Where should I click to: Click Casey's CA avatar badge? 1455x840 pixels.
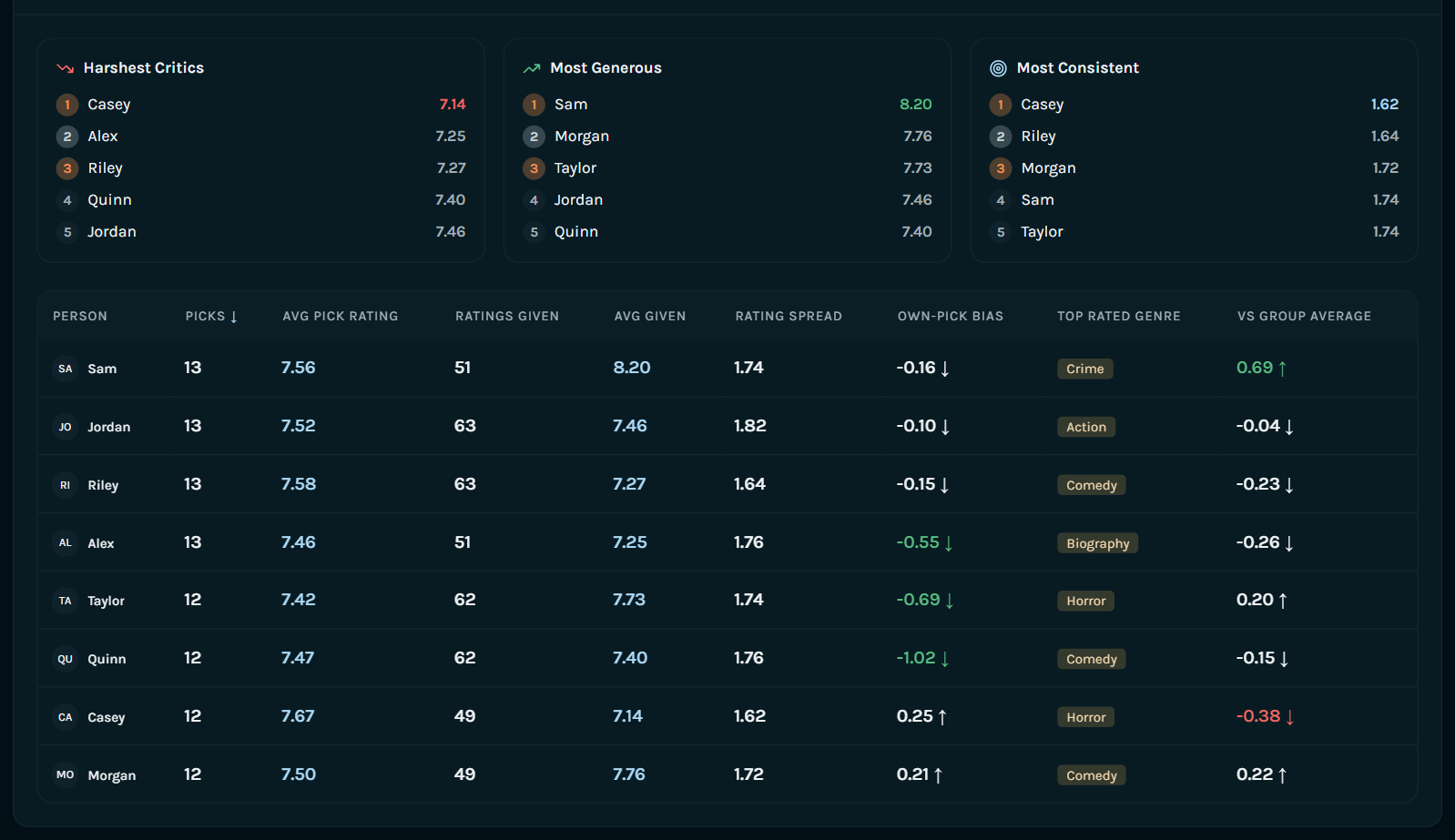(x=66, y=717)
